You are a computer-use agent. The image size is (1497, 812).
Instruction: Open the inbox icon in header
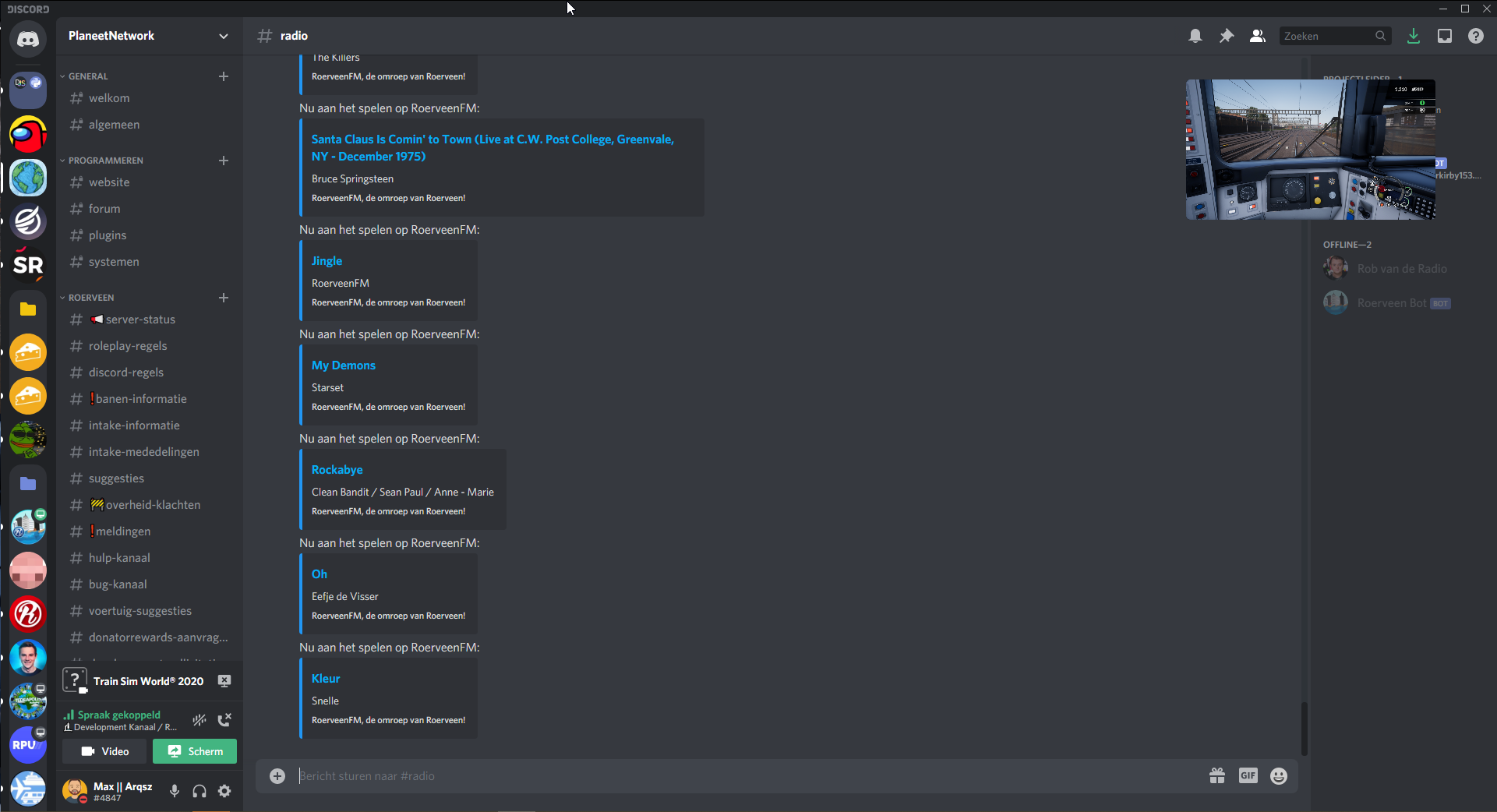1444,36
